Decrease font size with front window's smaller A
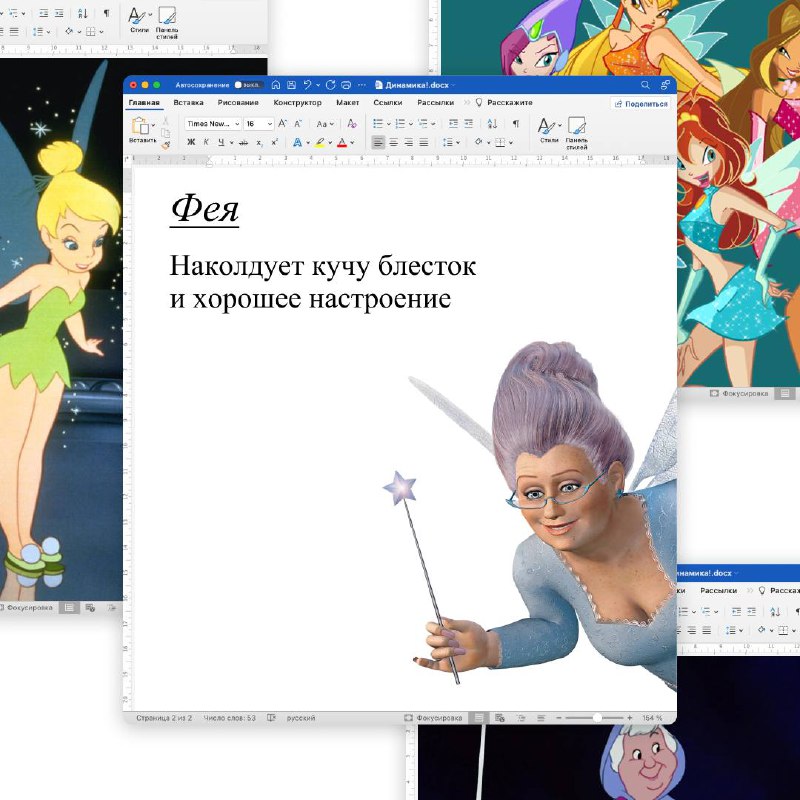Image resolution: width=800 pixels, height=800 pixels. point(298,123)
